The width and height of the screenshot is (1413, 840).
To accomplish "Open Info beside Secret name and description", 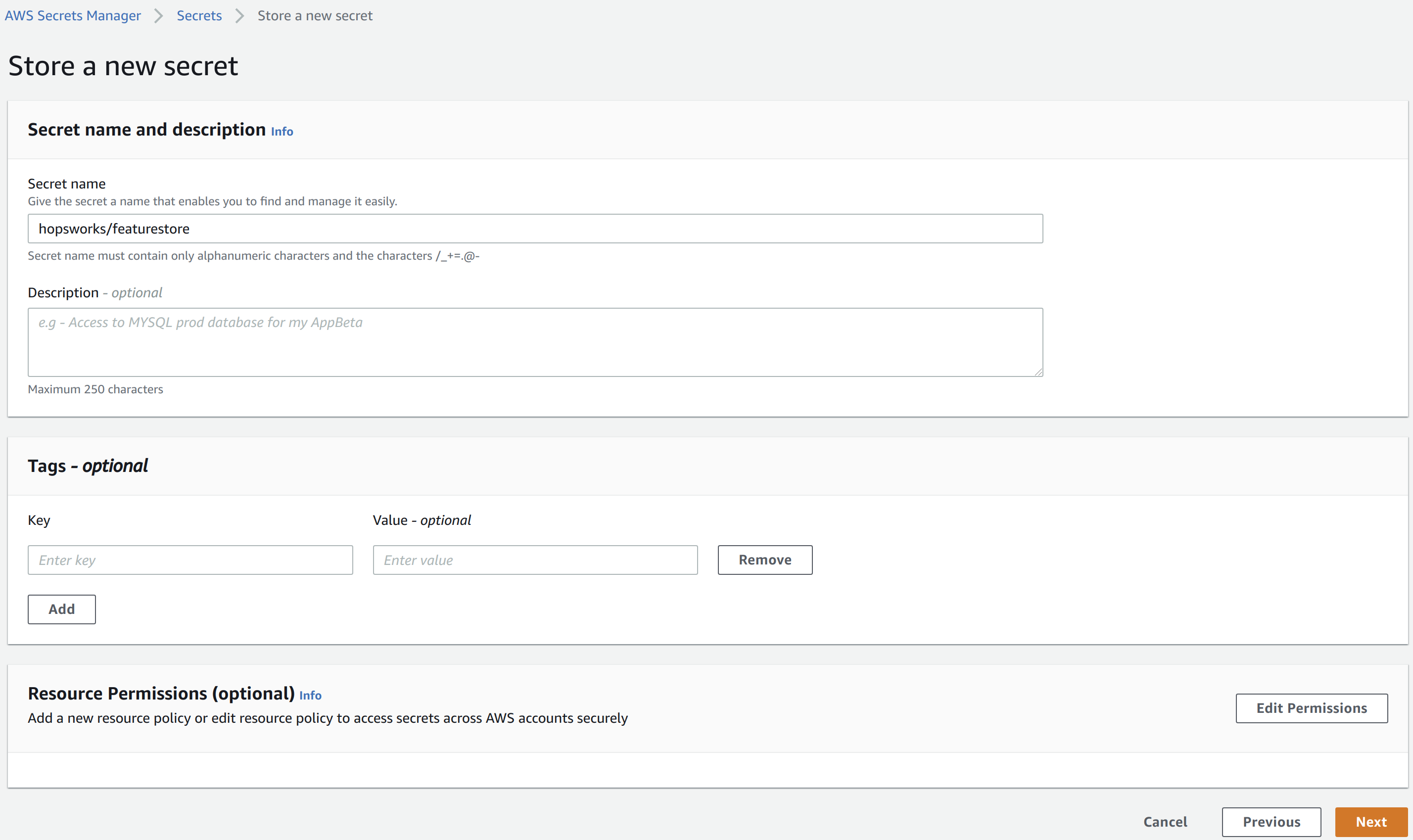I will [282, 131].
